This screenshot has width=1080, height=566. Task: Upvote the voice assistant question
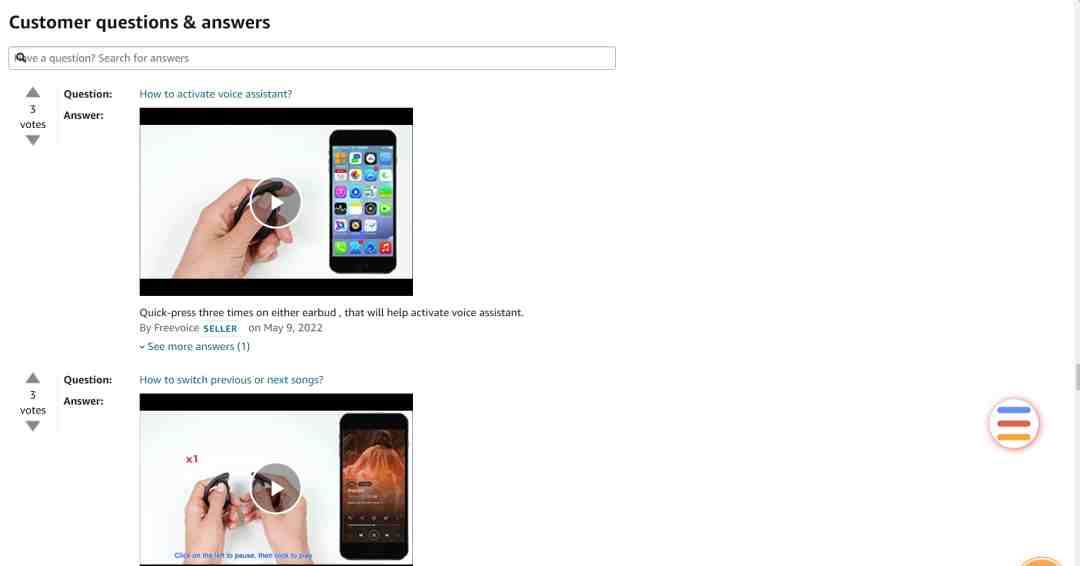[32, 92]
